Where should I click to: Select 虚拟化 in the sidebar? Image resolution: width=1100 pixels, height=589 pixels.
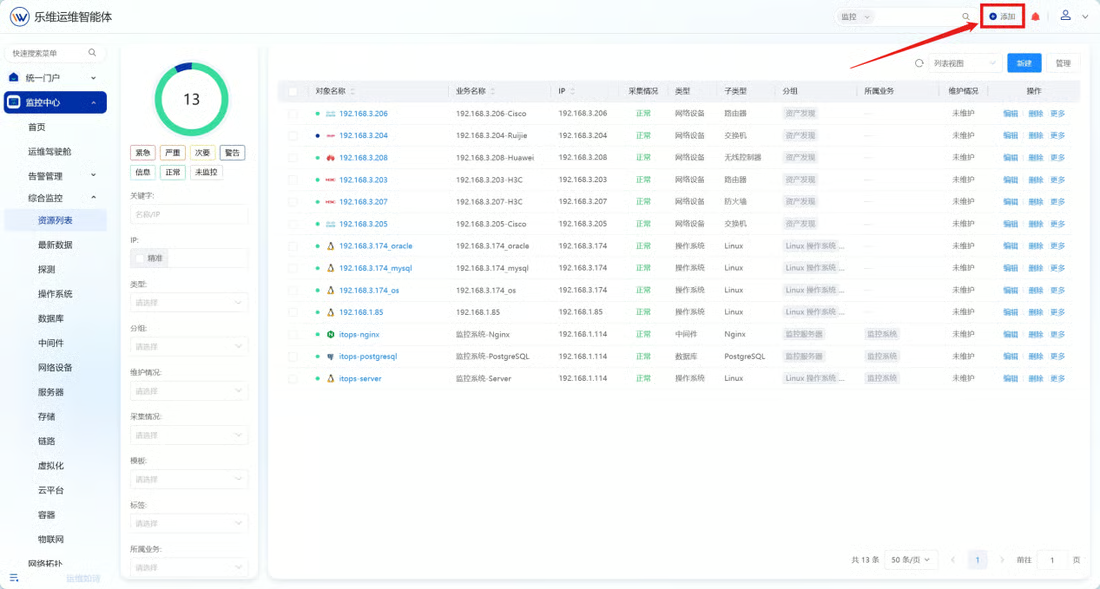click(51, 466)
